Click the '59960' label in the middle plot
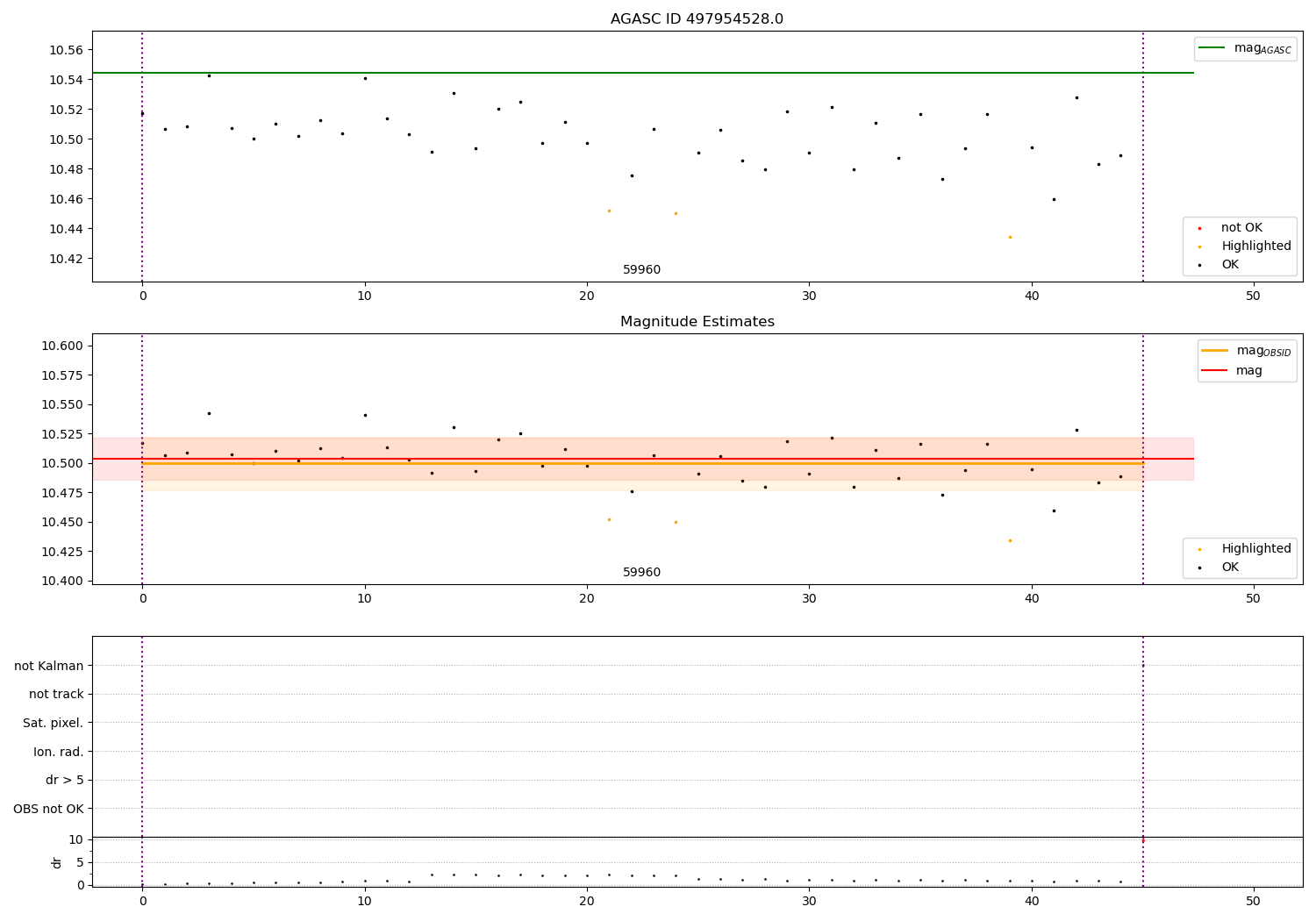The width and height of the screenshot is (1316, 921). 641,573
